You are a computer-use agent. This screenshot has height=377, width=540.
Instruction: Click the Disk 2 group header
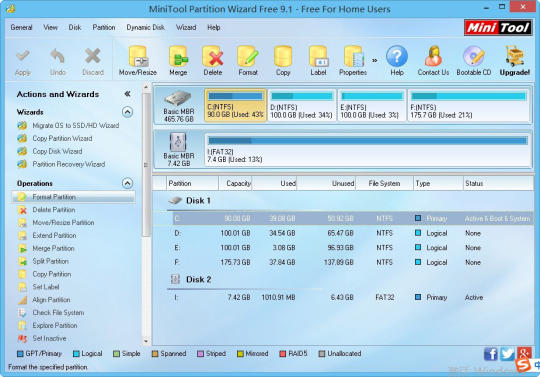(x=190, y=279)
